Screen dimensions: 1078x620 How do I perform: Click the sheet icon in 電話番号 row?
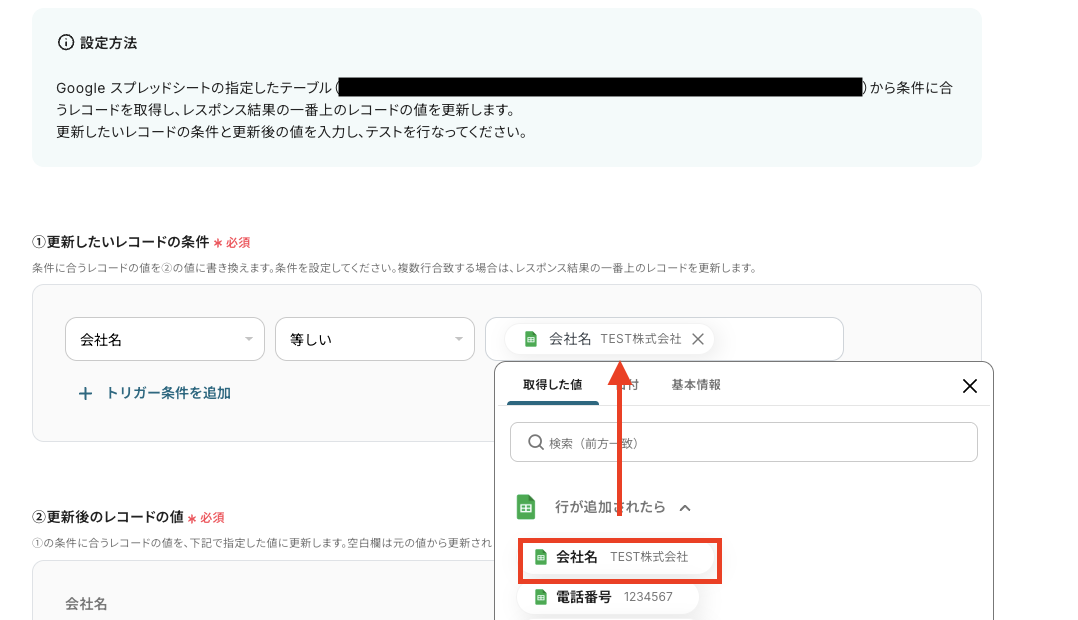[x=541, y=597]
